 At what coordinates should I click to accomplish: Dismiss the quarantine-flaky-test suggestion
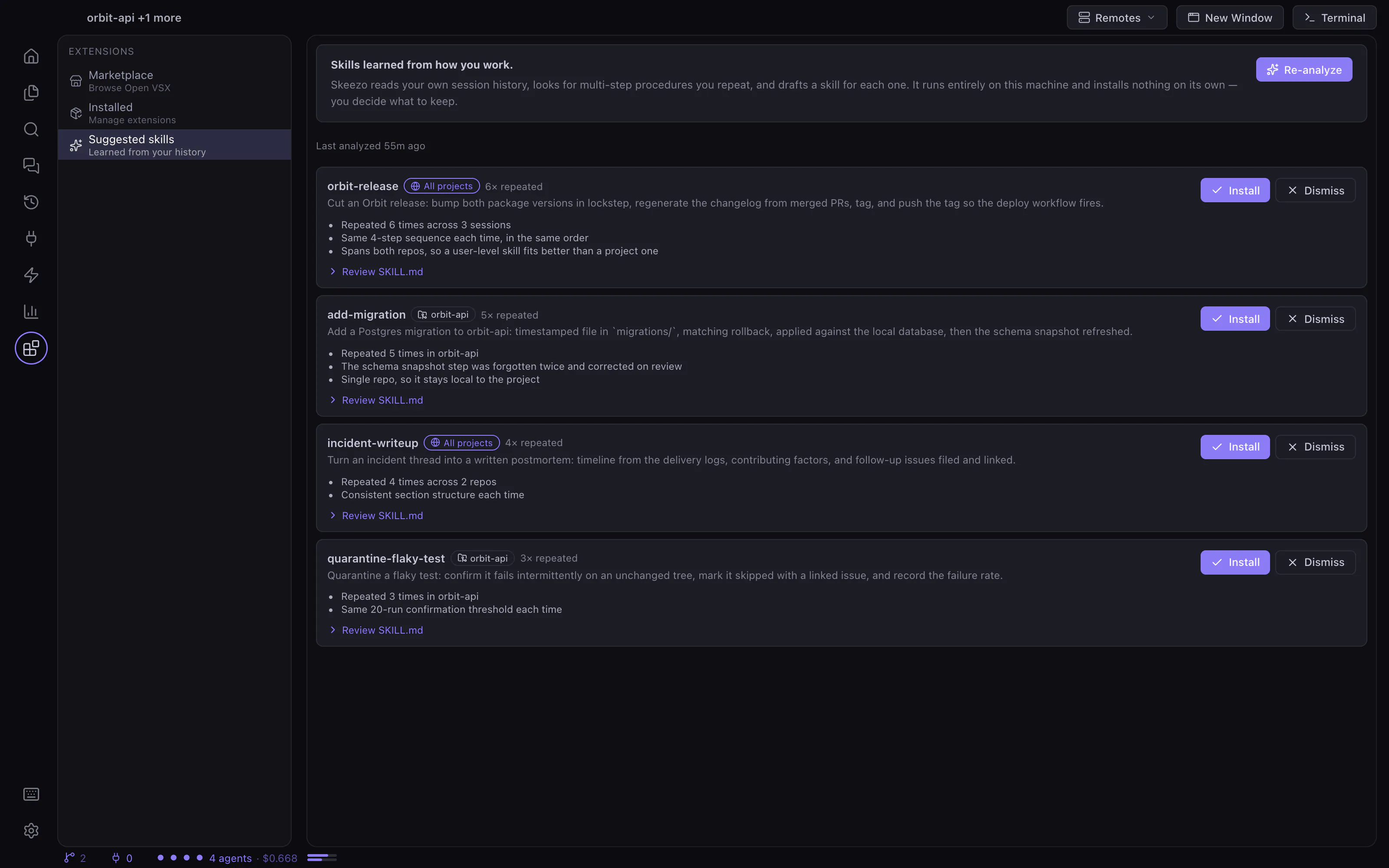click(x=1315, y=562)
